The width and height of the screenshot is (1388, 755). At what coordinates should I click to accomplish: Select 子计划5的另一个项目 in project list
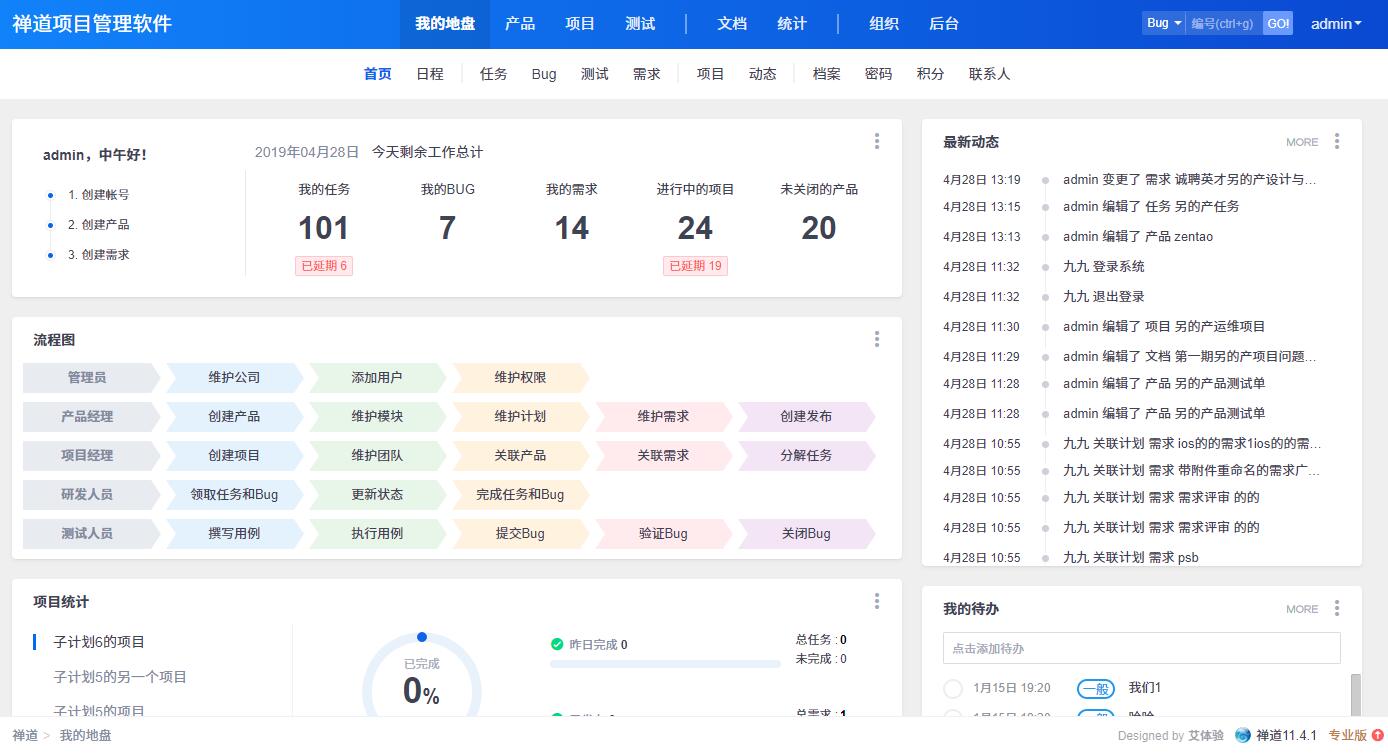[x=120, y=677]
